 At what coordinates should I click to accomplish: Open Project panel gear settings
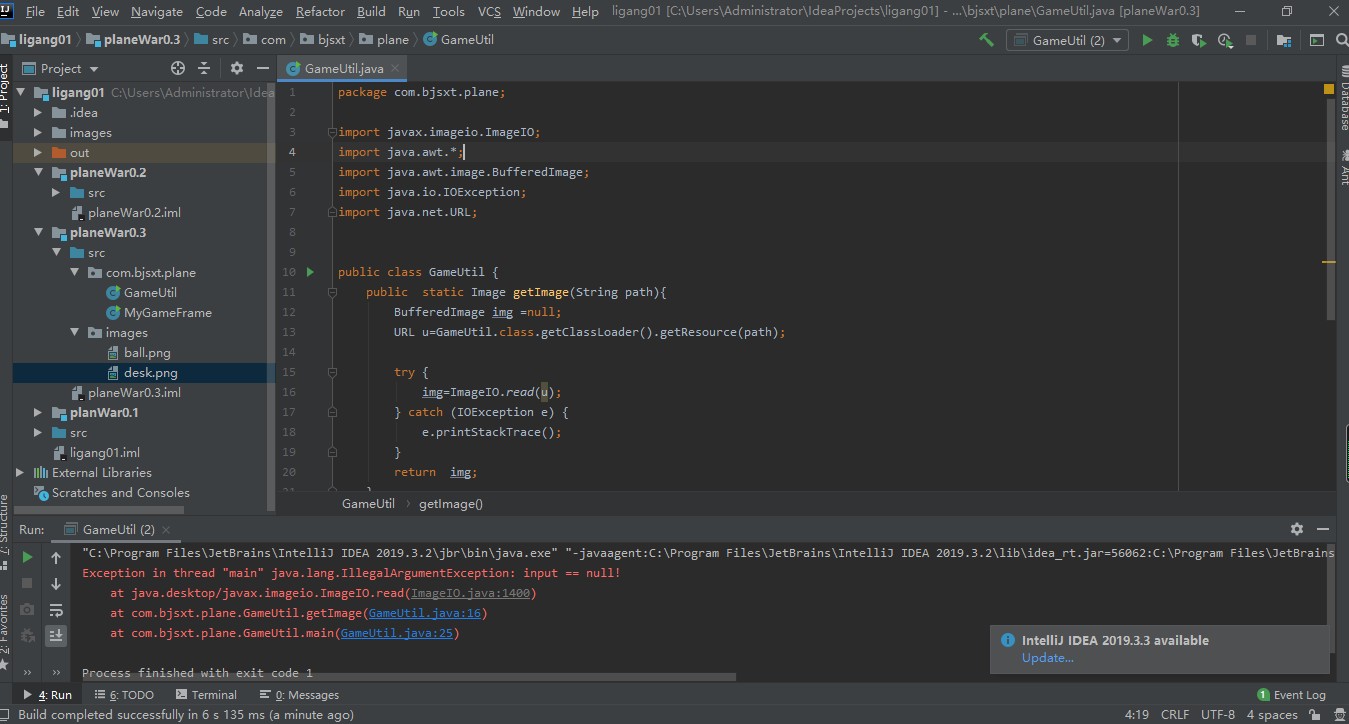[x=237, y=68]
